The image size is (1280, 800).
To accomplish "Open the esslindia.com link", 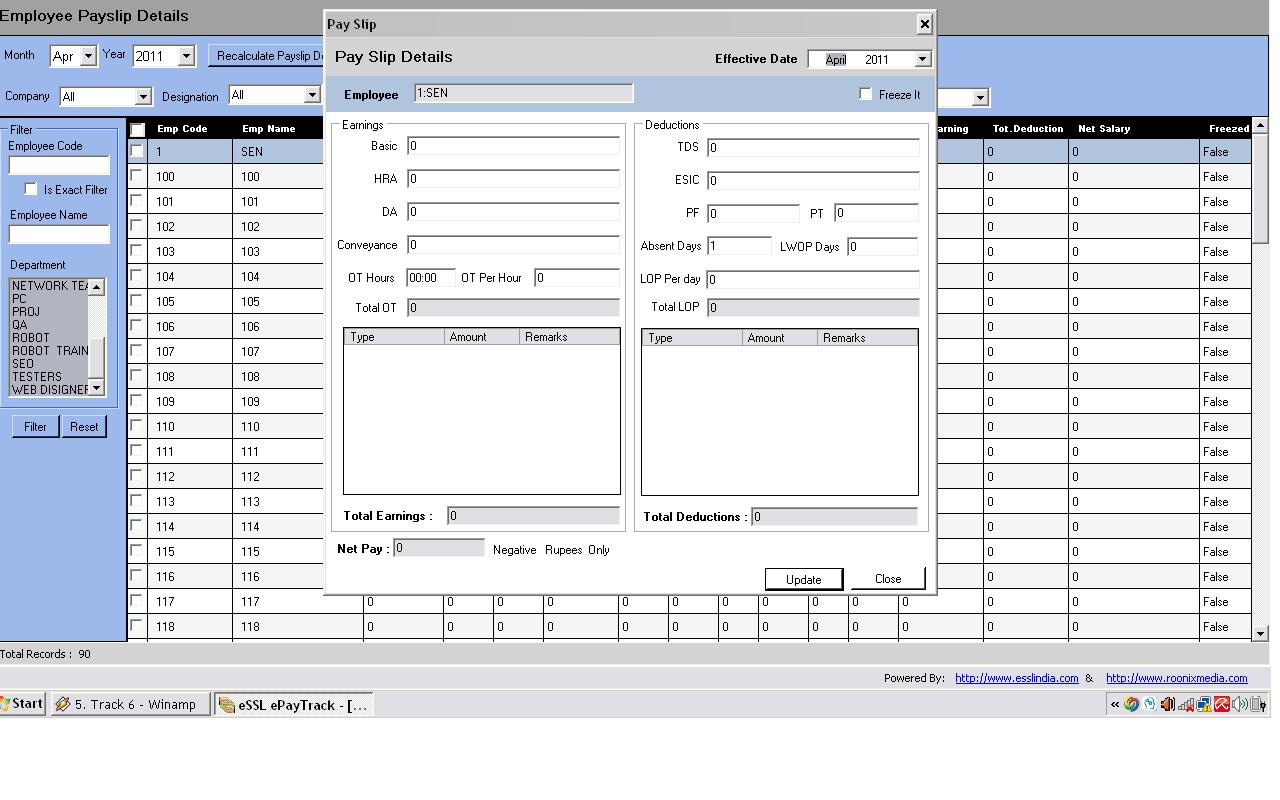I will (1016, 678).
